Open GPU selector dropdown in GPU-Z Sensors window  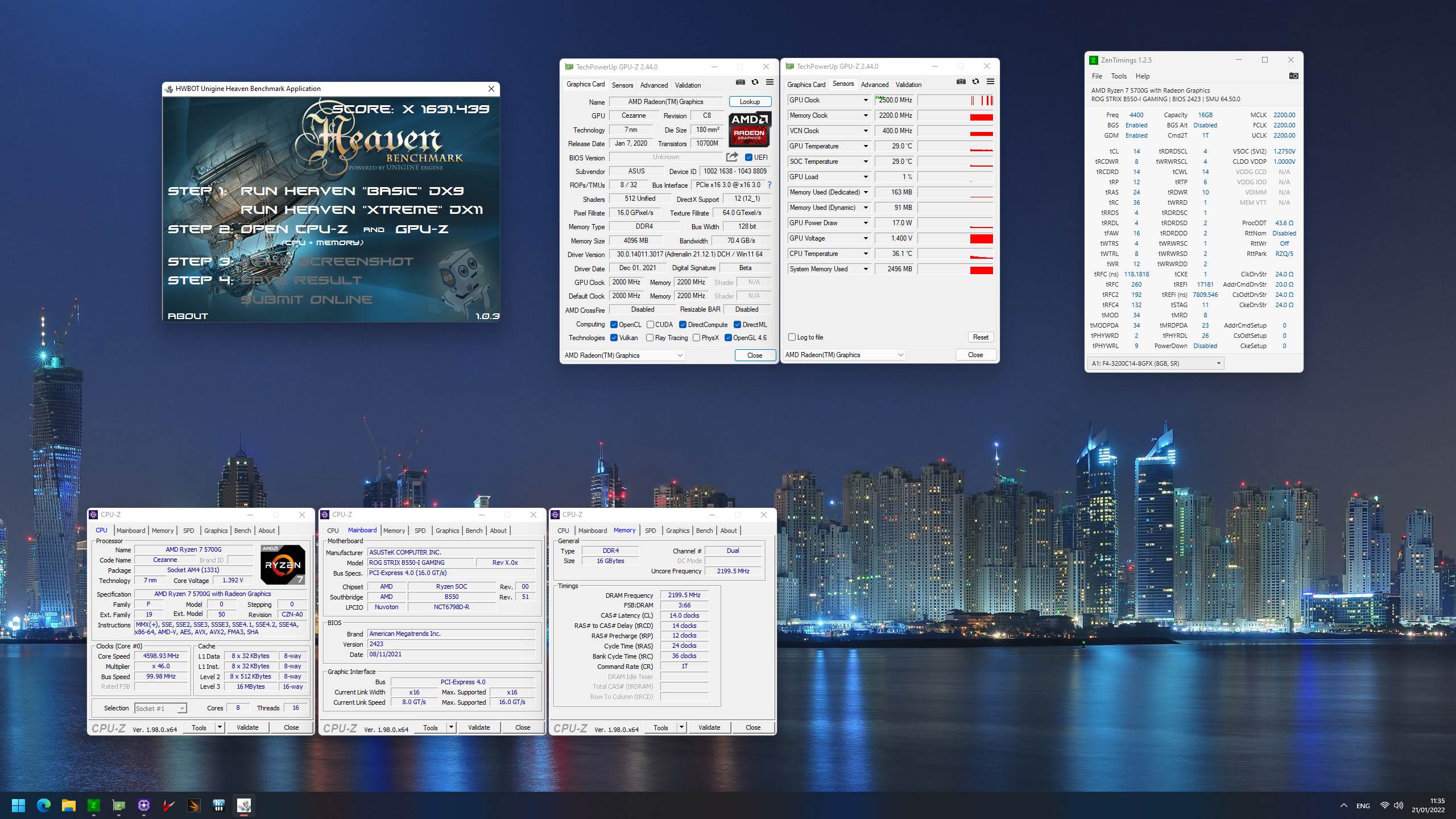coord(844,355)
